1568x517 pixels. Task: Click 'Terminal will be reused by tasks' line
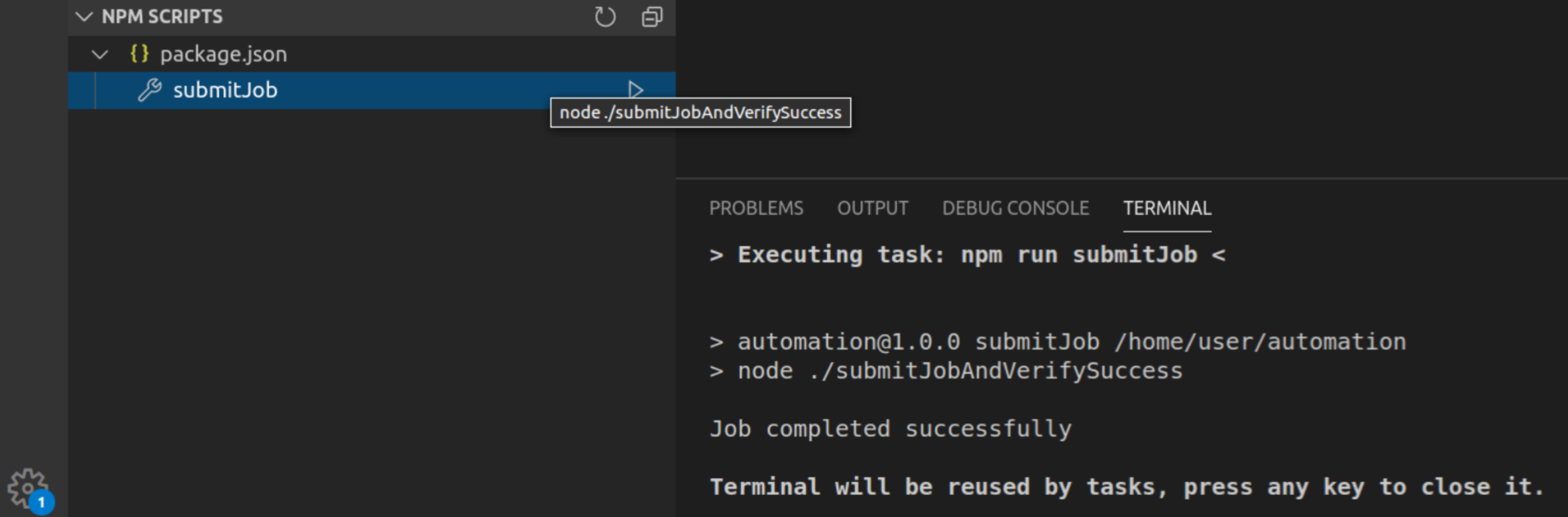coord(1127,487)
